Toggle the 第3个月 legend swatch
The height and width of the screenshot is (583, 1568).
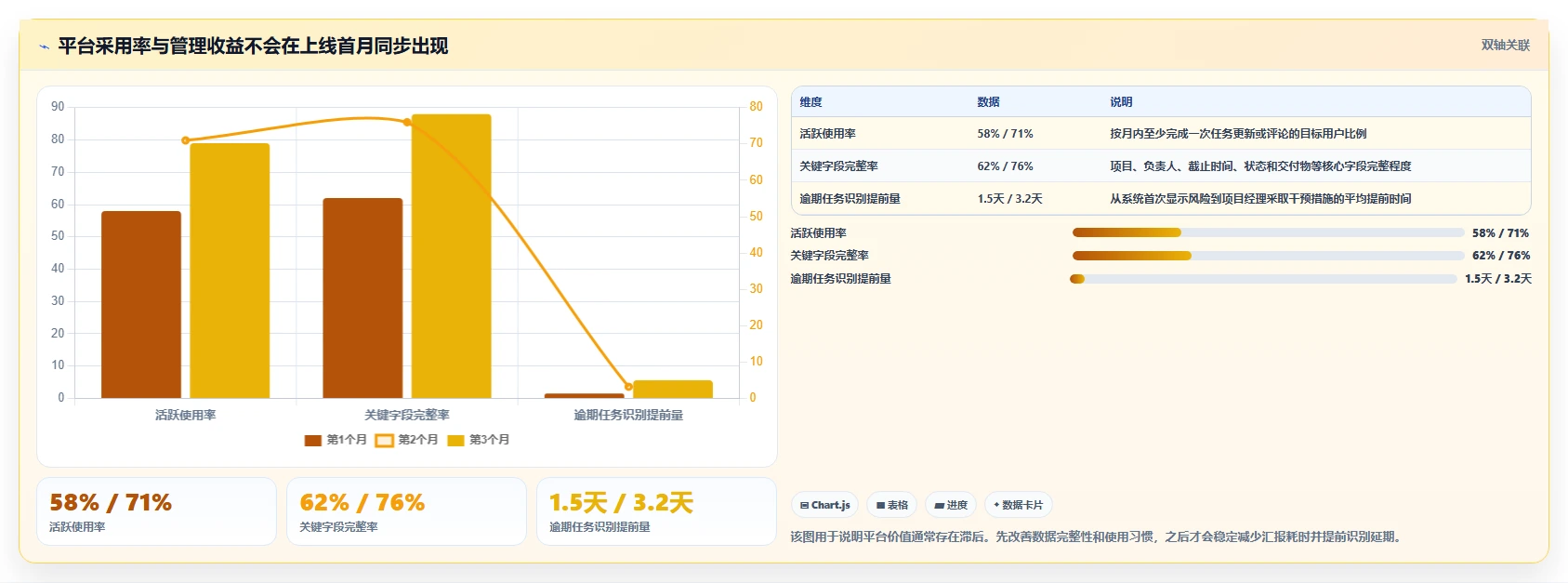455,440
